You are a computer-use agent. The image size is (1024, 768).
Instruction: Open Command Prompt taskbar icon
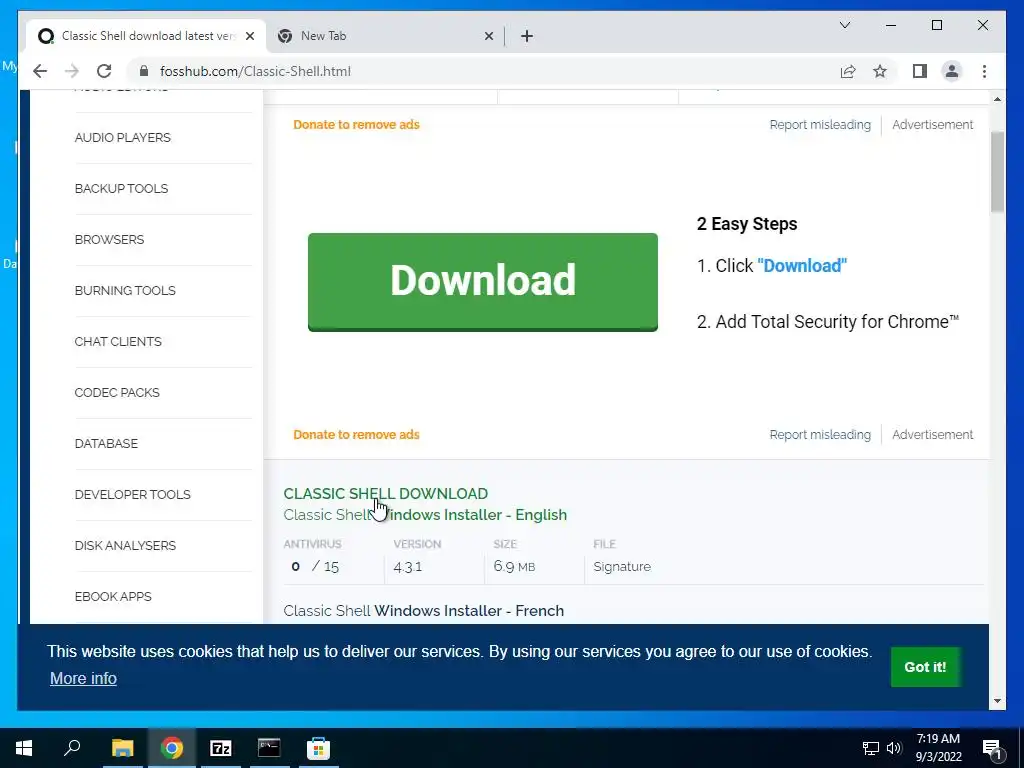click(x=269, y=748)
